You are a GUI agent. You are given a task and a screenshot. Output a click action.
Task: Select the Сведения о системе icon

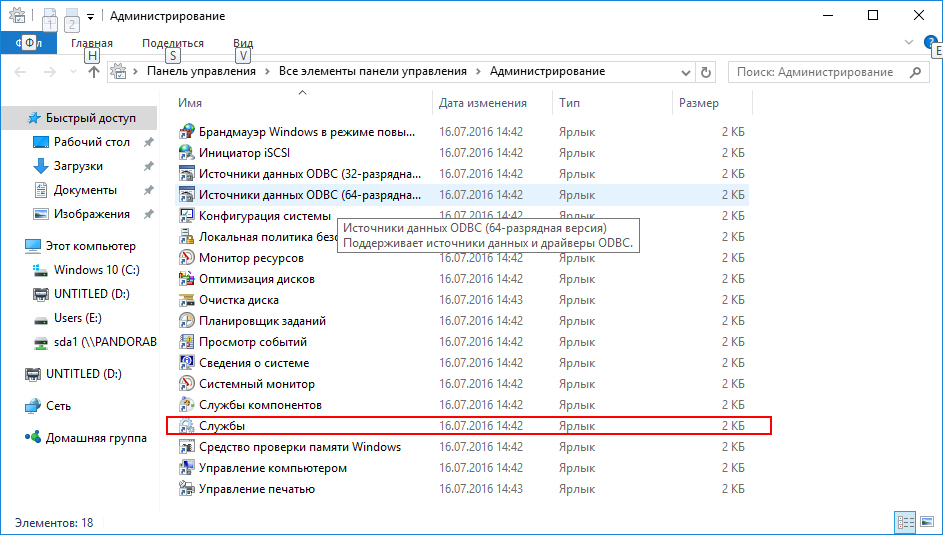[x=186, y=363]
